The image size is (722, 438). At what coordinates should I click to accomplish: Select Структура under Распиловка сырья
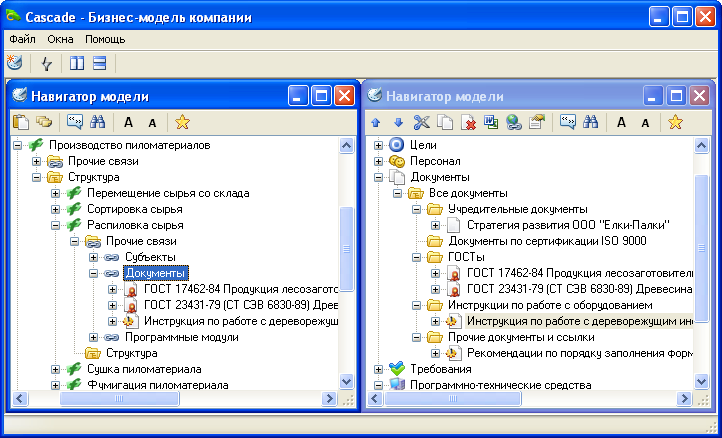click(132, 353)
